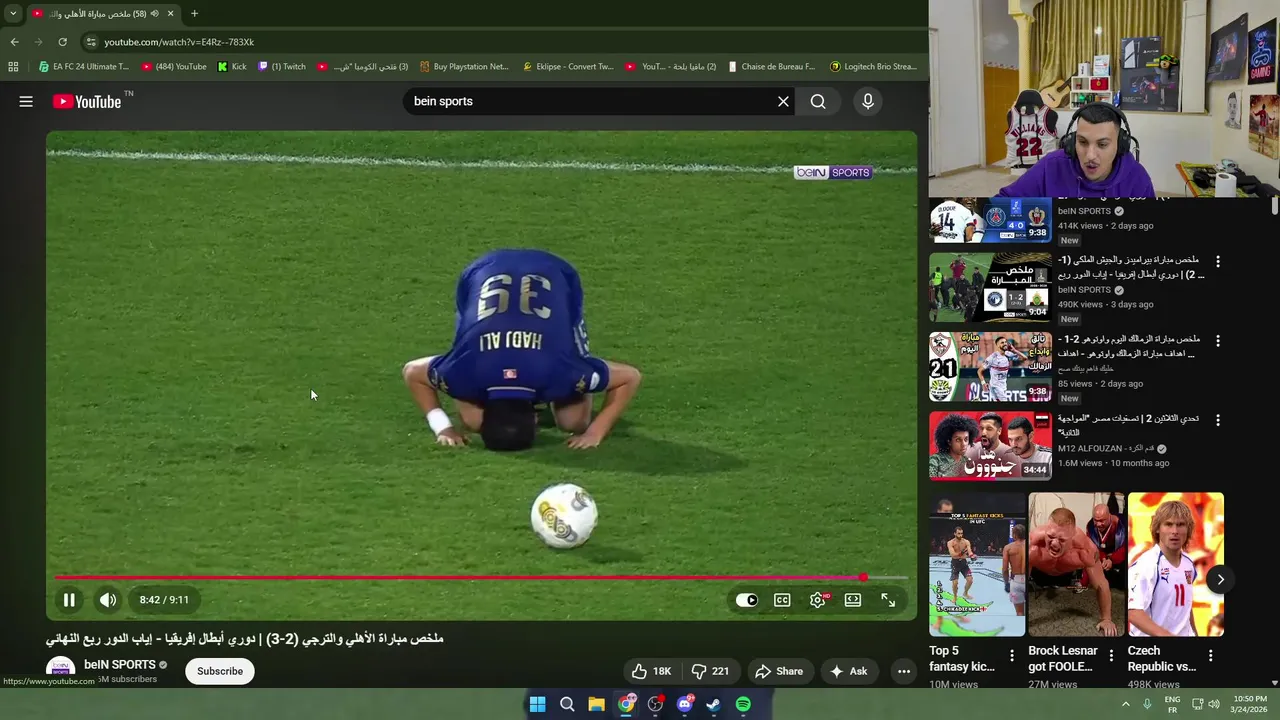Open EA FC 24 Ultimate bookmark
Screen dimensions: 1280x720
[83, 67]
